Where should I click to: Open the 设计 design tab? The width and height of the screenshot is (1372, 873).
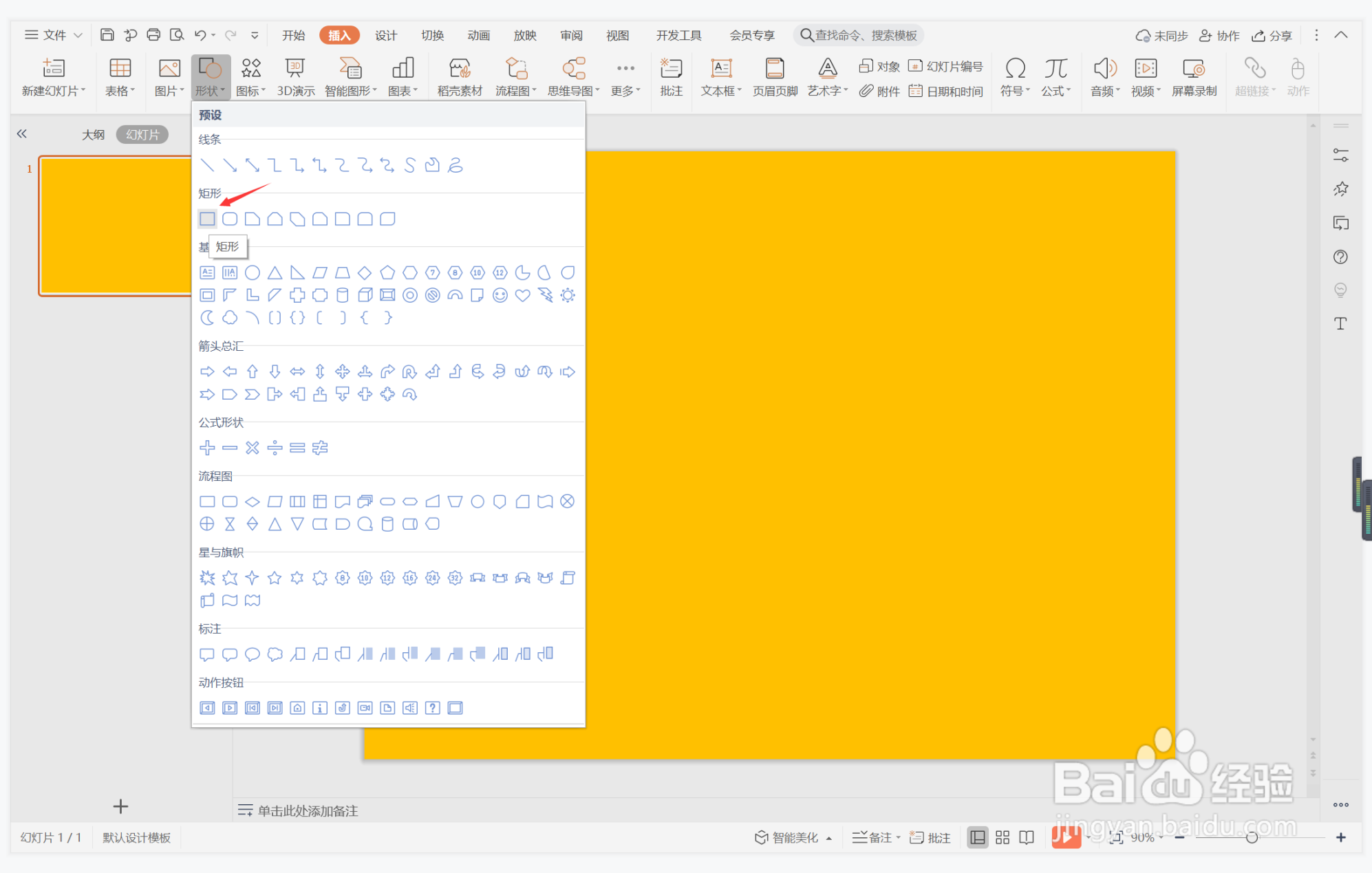click(x=385, y=35)
